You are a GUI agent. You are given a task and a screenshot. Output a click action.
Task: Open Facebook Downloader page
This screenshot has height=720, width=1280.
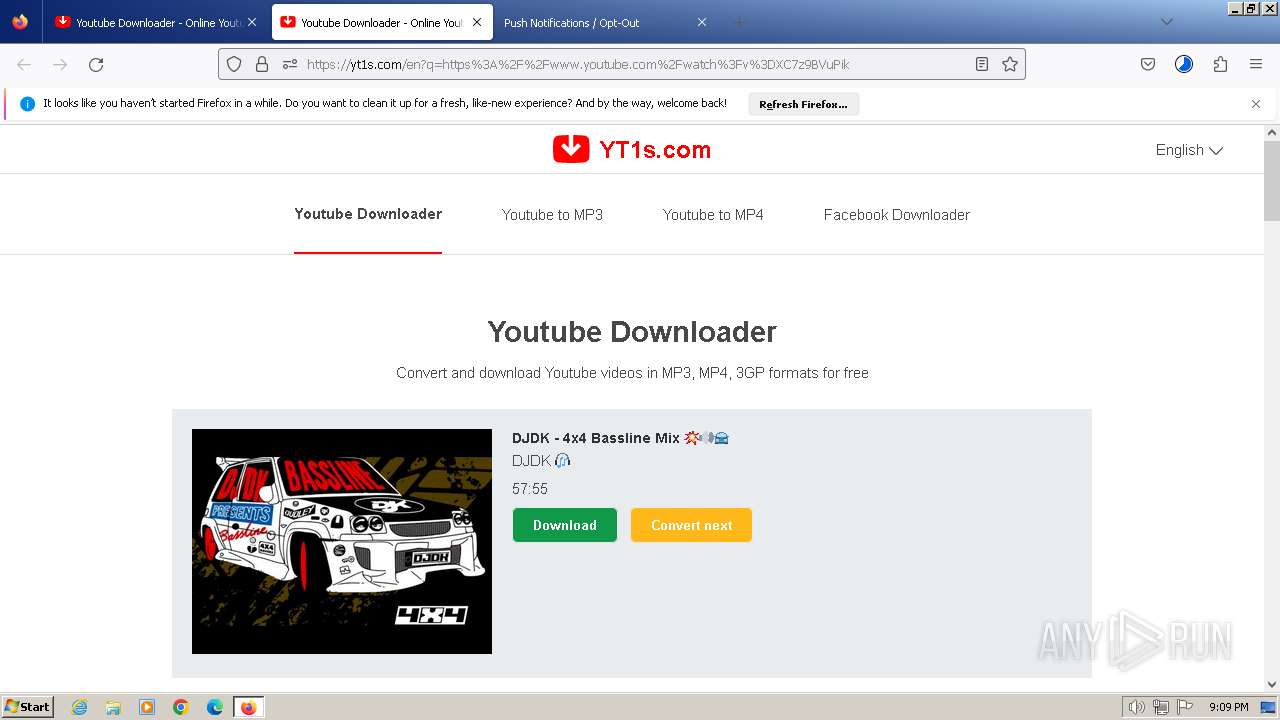pos(897,215)
